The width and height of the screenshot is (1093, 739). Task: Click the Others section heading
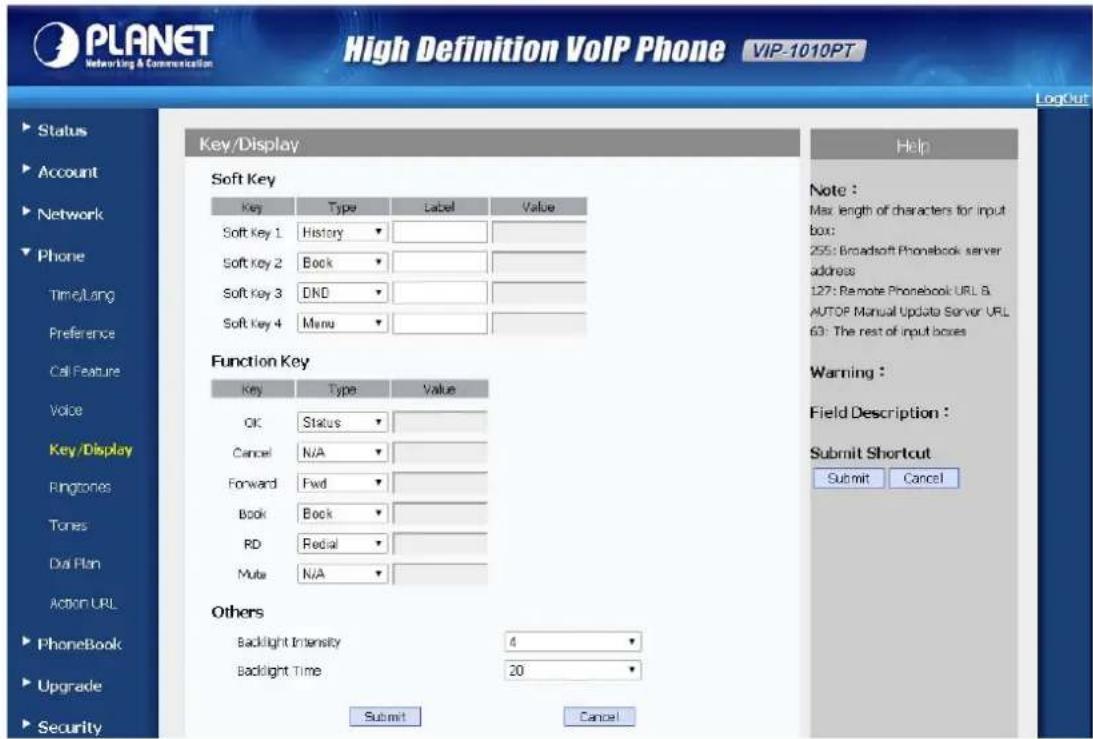[x=237, y=612]
